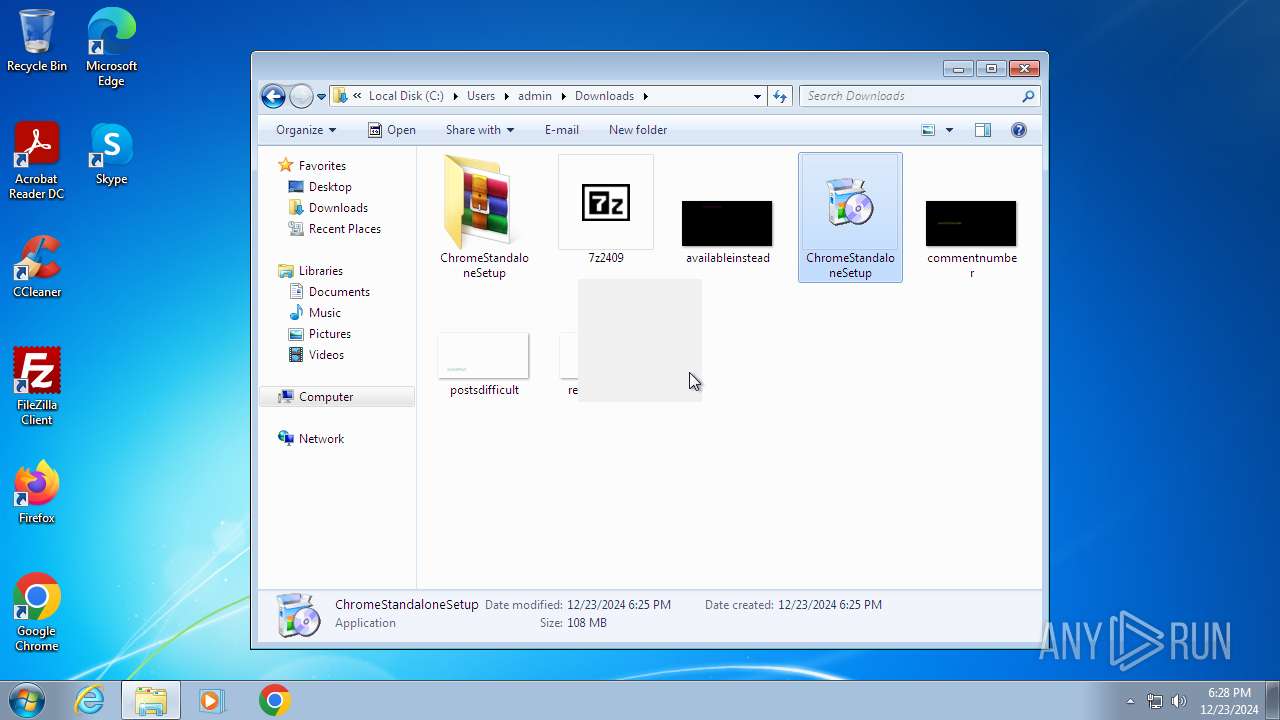Go back with the Explorer Back arrow
Screen dimensions: 1280x720
[273, 96]
